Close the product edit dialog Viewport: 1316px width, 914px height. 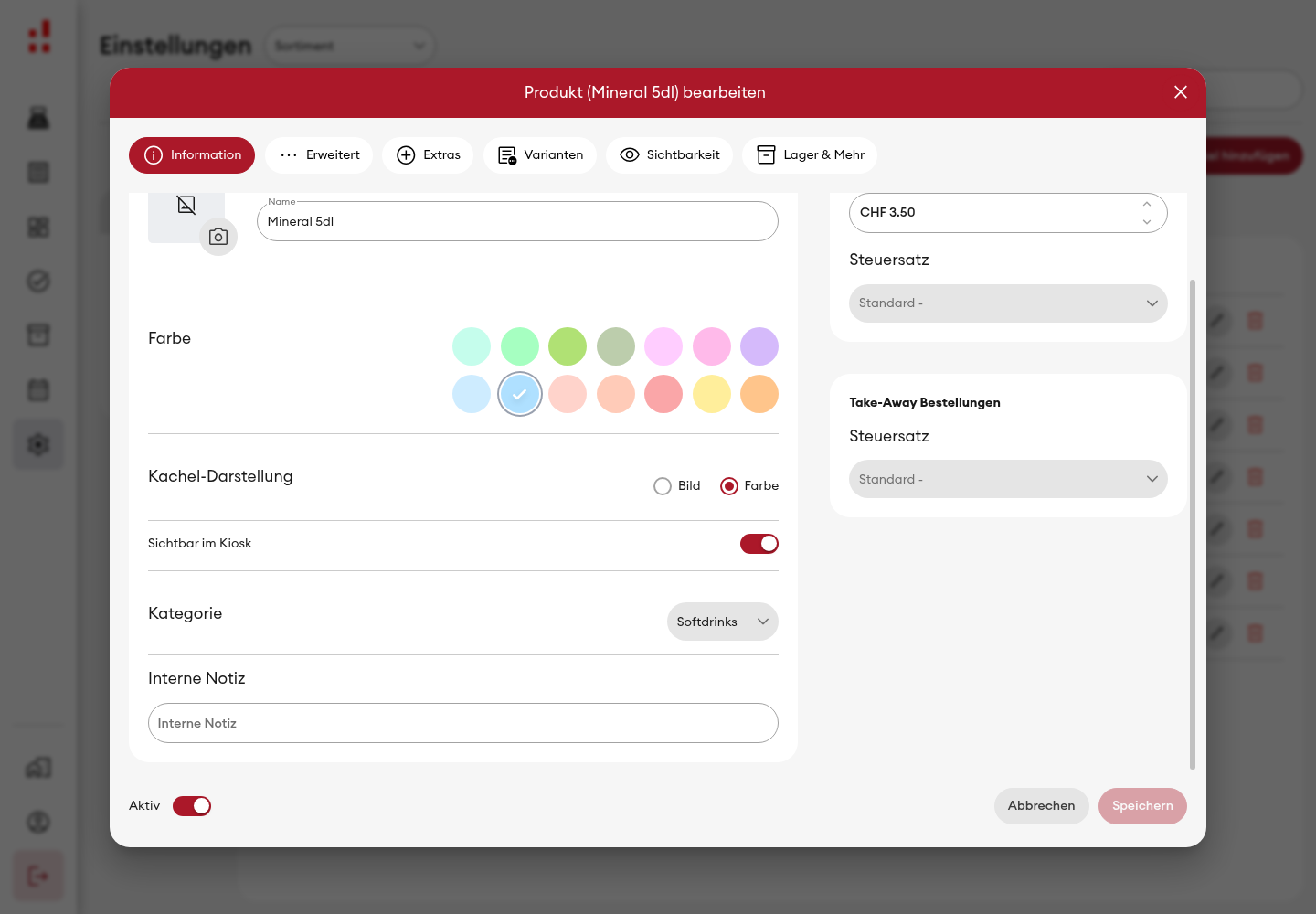(x=1181, y=92)
